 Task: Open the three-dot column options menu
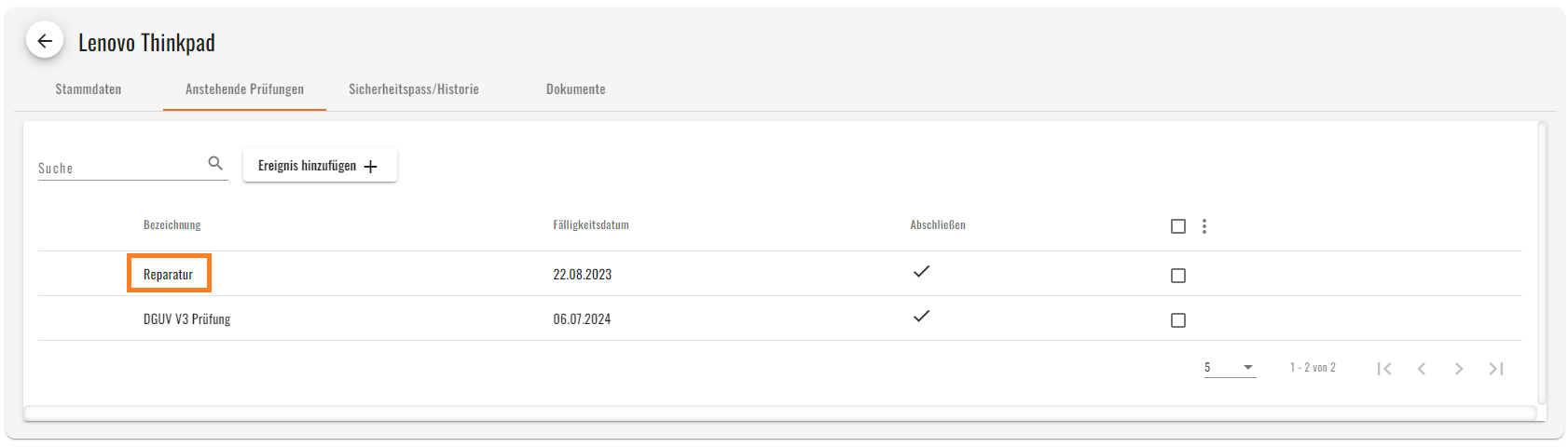click(x=1204, y=226)
